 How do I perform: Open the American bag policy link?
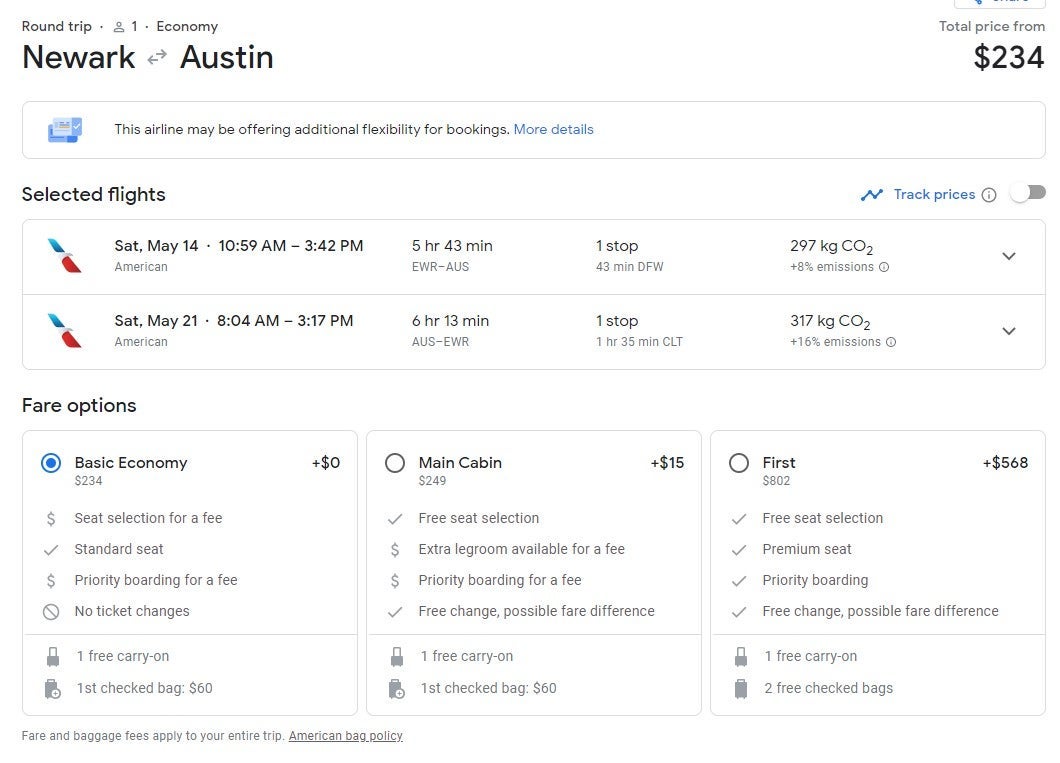click(x=345, y=736)
